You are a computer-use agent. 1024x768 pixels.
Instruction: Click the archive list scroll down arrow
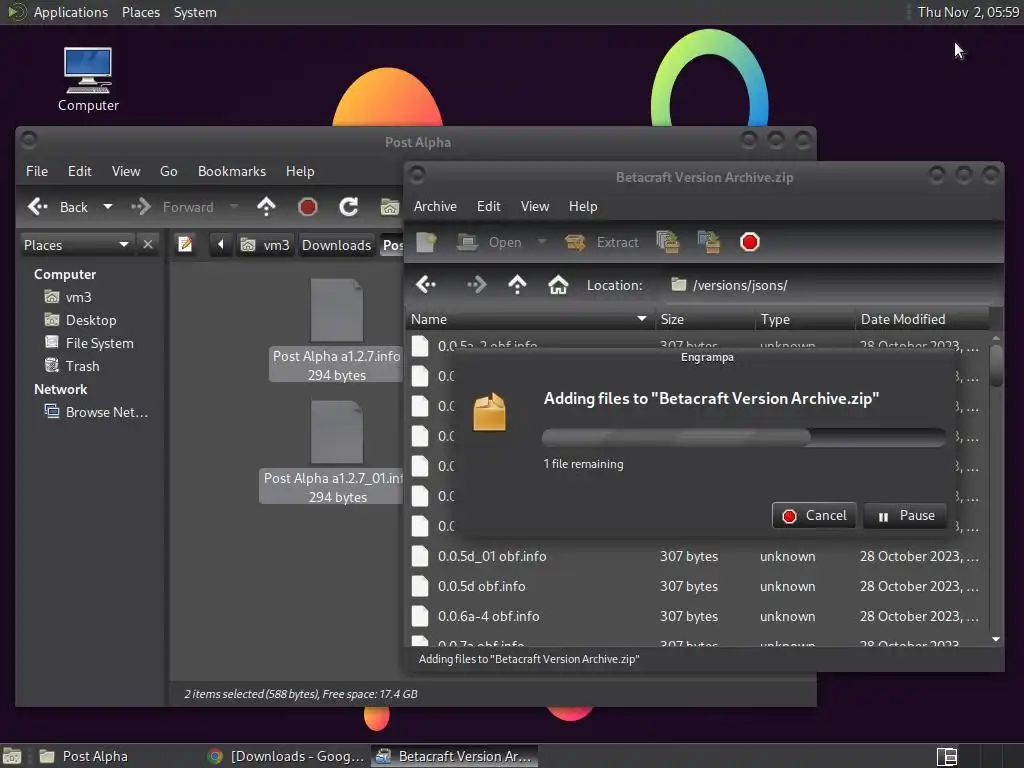tap(996, 639)
